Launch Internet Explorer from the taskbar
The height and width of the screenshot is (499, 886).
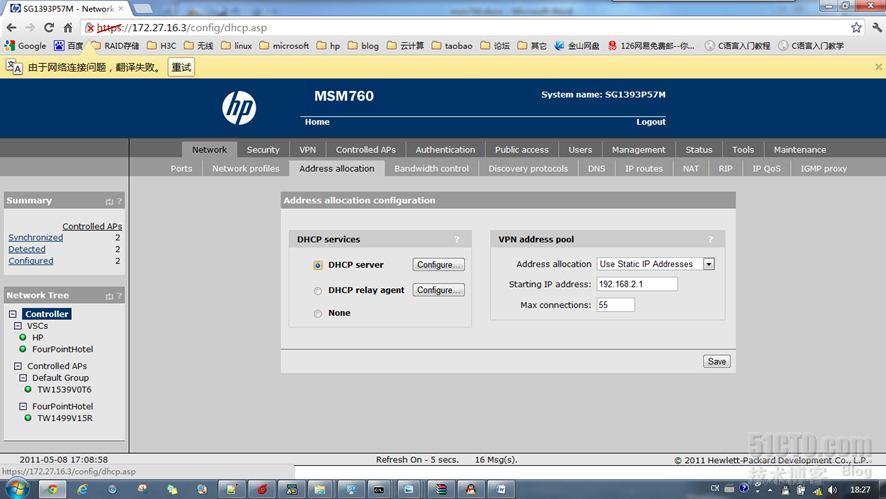82,489
